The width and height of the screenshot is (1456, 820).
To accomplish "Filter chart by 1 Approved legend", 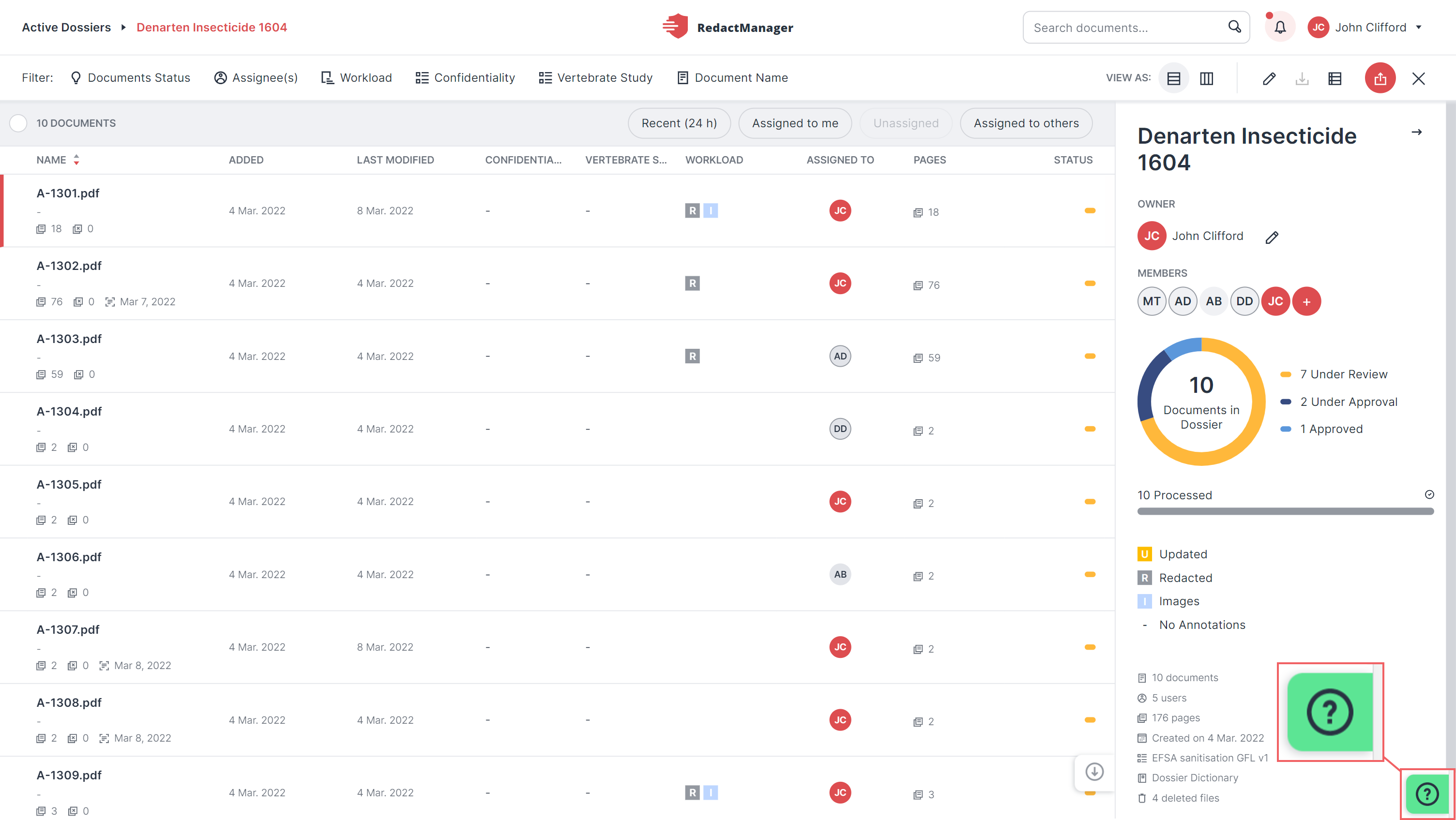I will 1321,429.
